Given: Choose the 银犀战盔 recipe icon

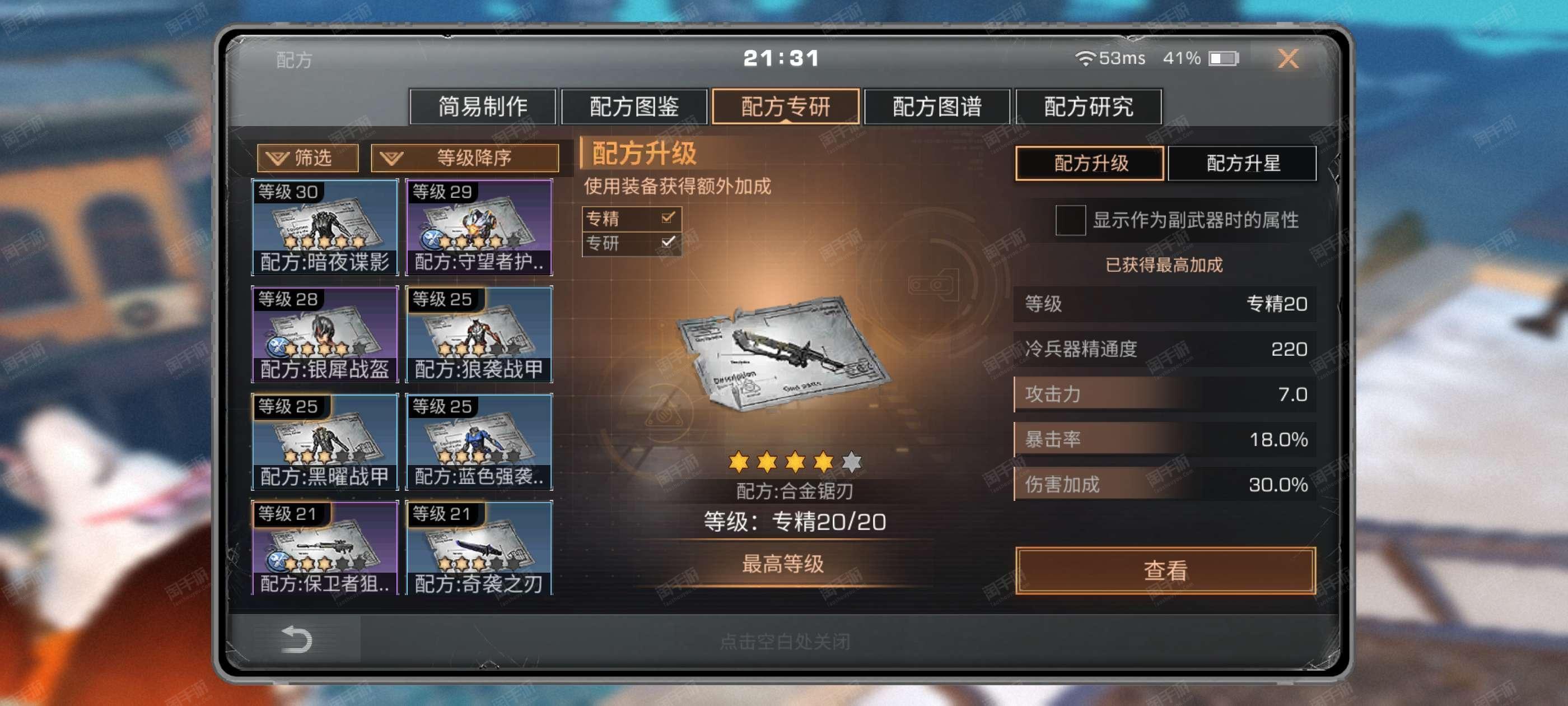Looking at the screenshot, I should [325, 334].
